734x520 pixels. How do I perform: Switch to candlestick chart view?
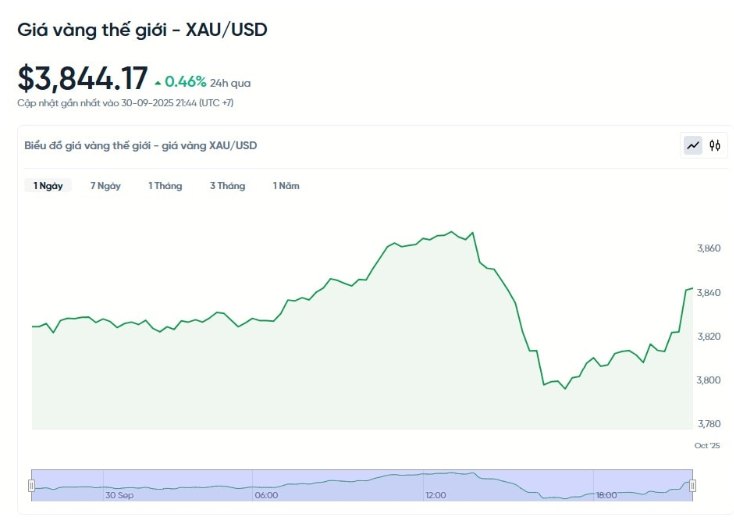[x=715, y=146]
